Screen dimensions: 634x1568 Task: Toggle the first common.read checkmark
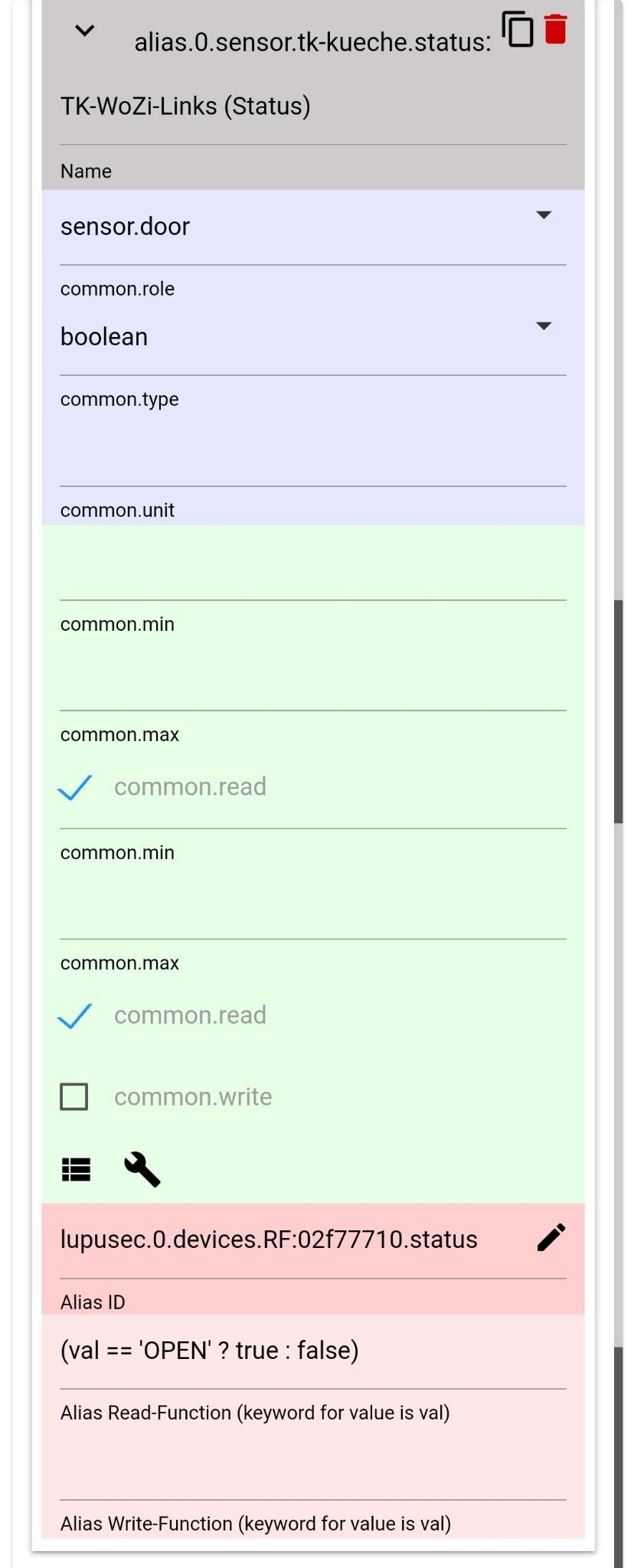click(75, 787)
